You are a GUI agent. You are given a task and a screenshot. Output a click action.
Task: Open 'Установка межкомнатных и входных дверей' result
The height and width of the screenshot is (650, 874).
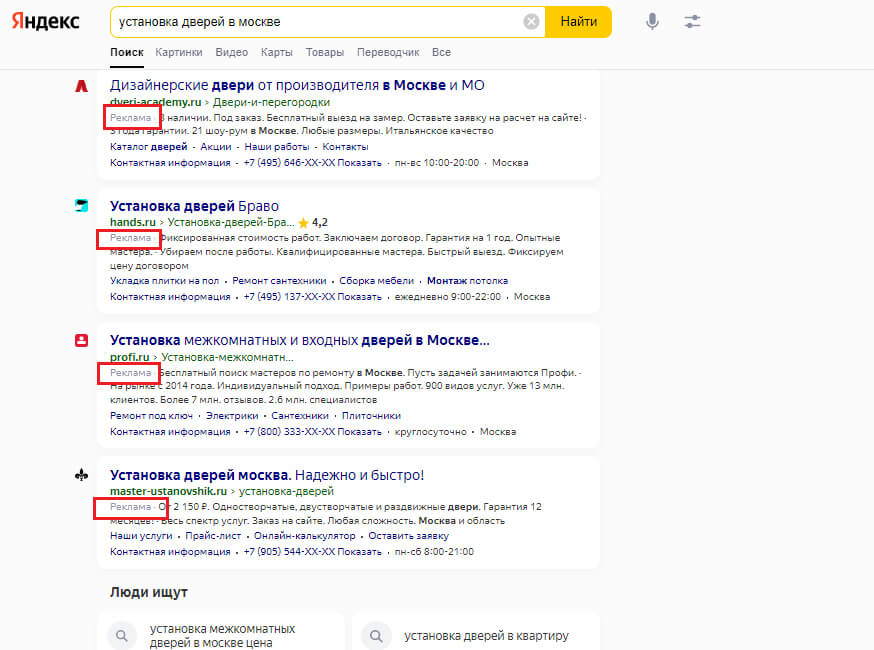299,340
